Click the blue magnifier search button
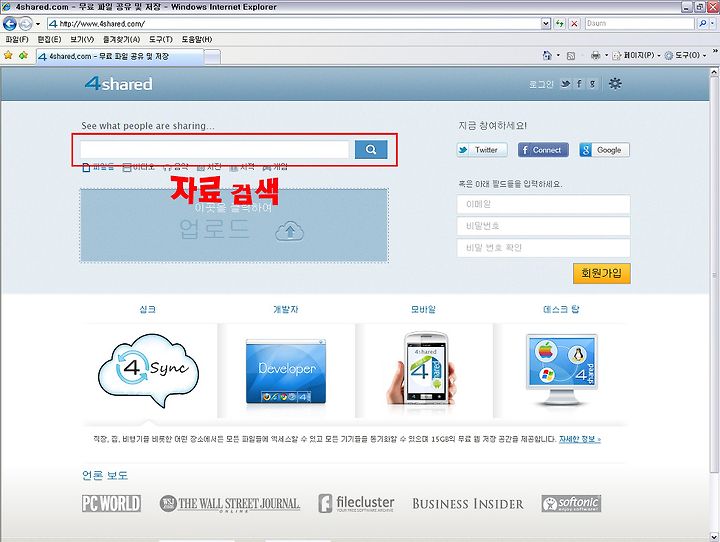The width and height of the screenshot is (720, 542). tap(371, 149)
